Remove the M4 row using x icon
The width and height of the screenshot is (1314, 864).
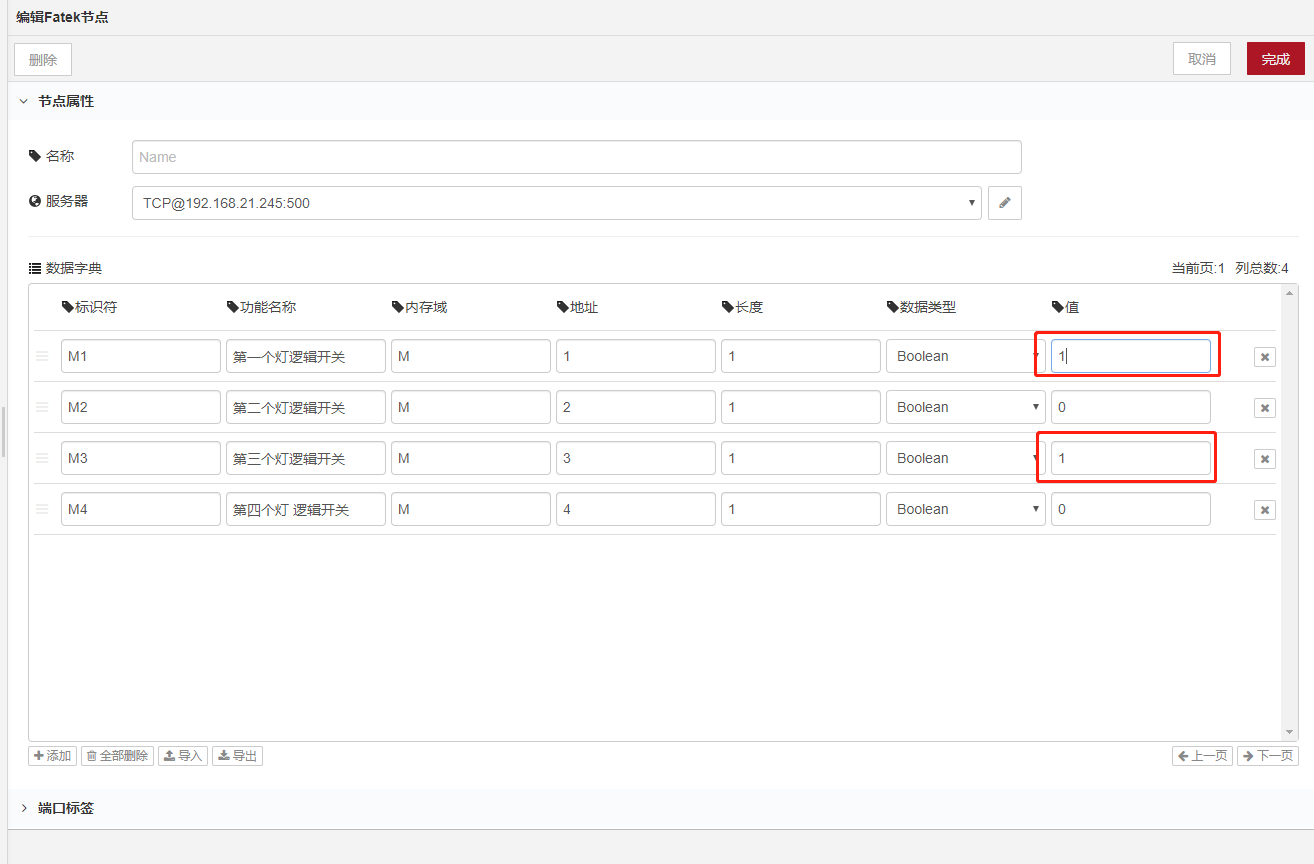click(1264, 510)
